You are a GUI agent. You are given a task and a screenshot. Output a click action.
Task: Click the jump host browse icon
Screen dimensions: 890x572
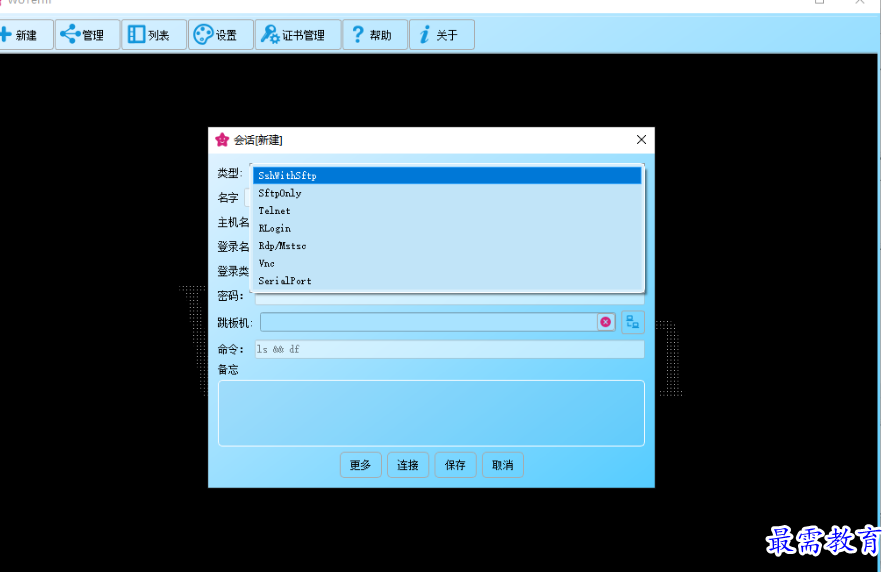click(633, 322)
